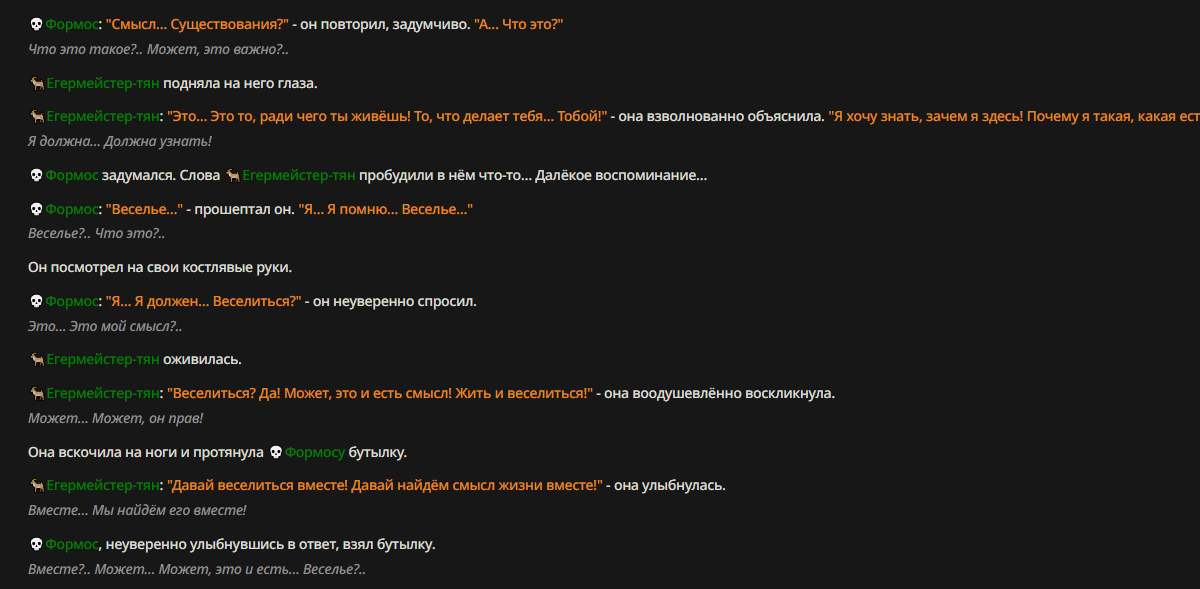1200x589 pixels.
Task: Click skull icon on "прошептал он" line
Action: pos(36,209)
